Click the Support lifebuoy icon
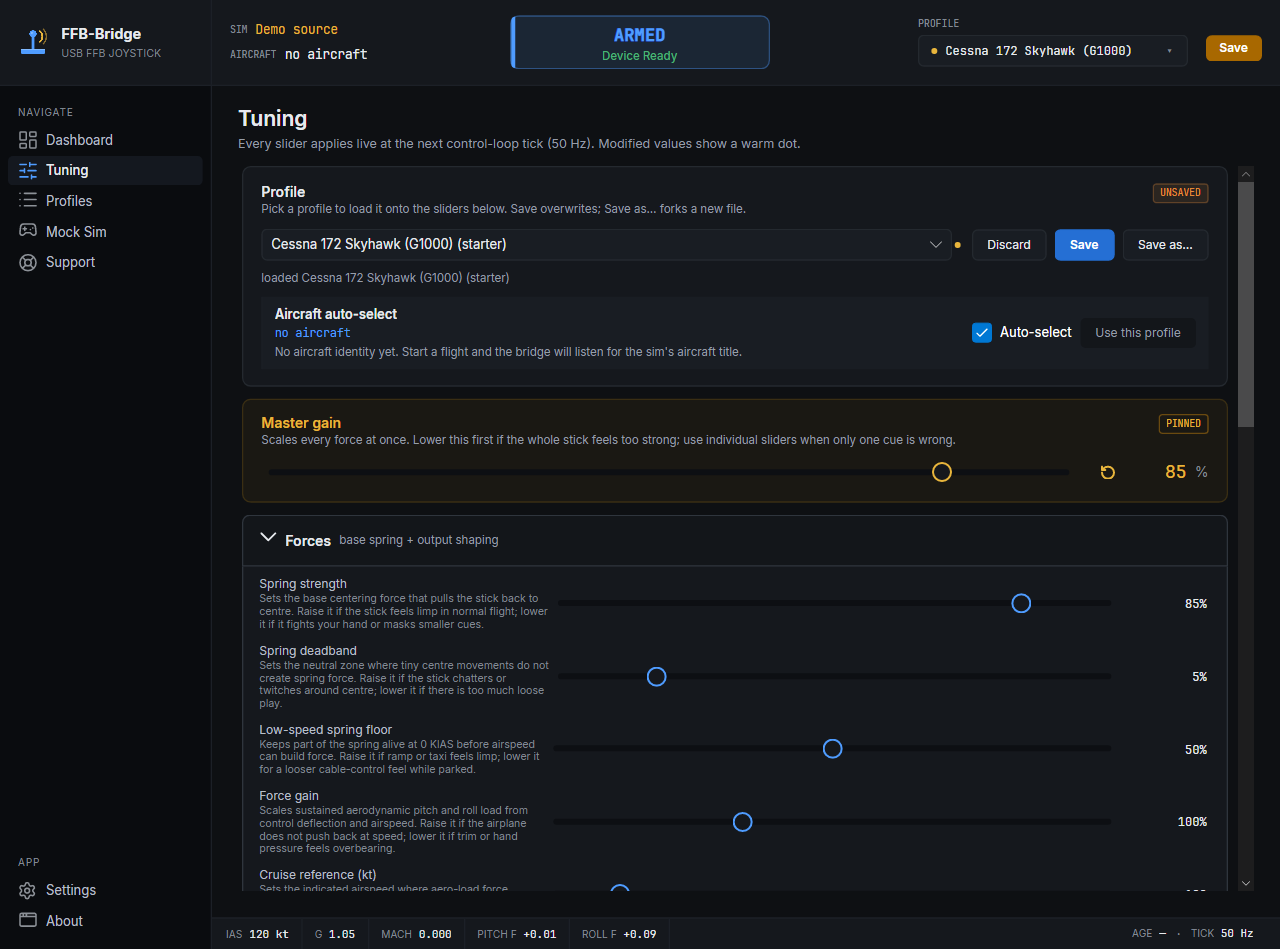Viewport: 1280px width, 949px height. click(x=28, y=262)
